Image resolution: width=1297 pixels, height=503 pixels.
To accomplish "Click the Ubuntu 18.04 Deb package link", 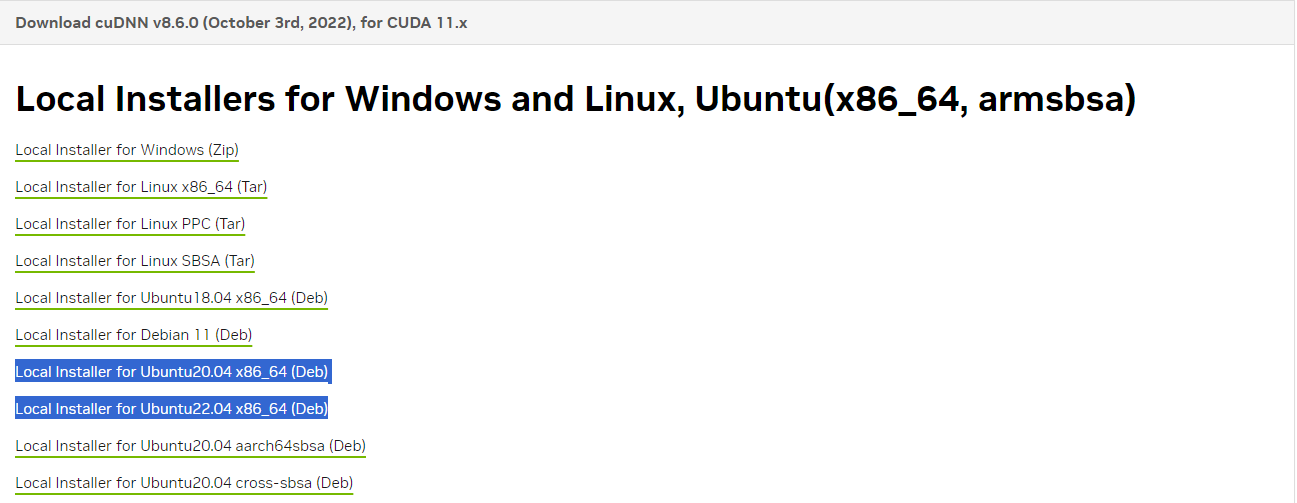I will [171, 298].
